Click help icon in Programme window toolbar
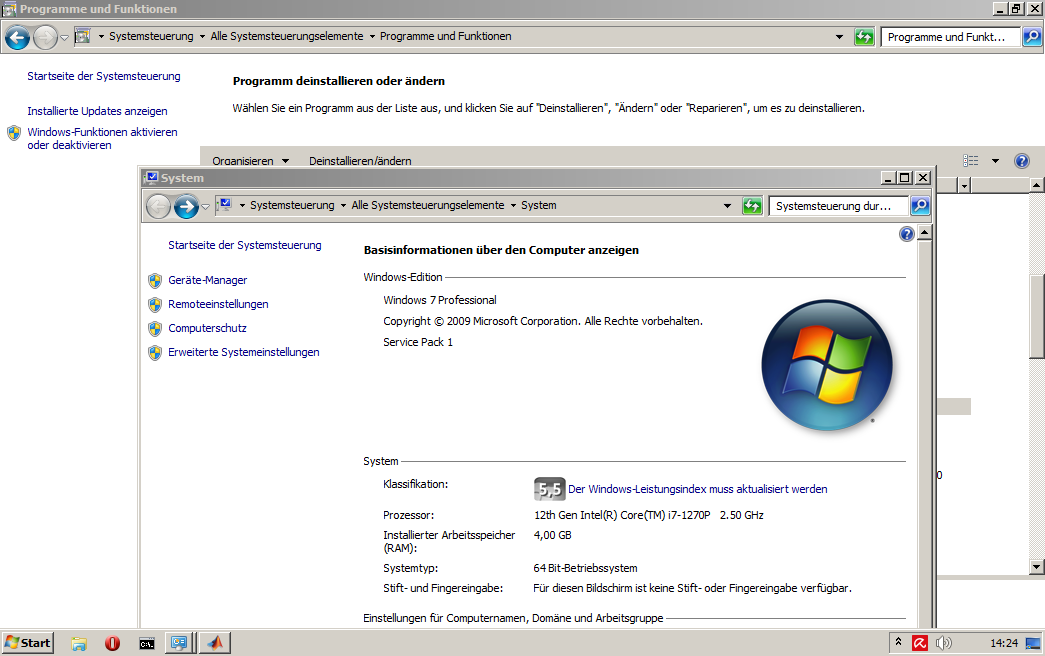Screen dimensions: 1045x656 [1021, 161]
